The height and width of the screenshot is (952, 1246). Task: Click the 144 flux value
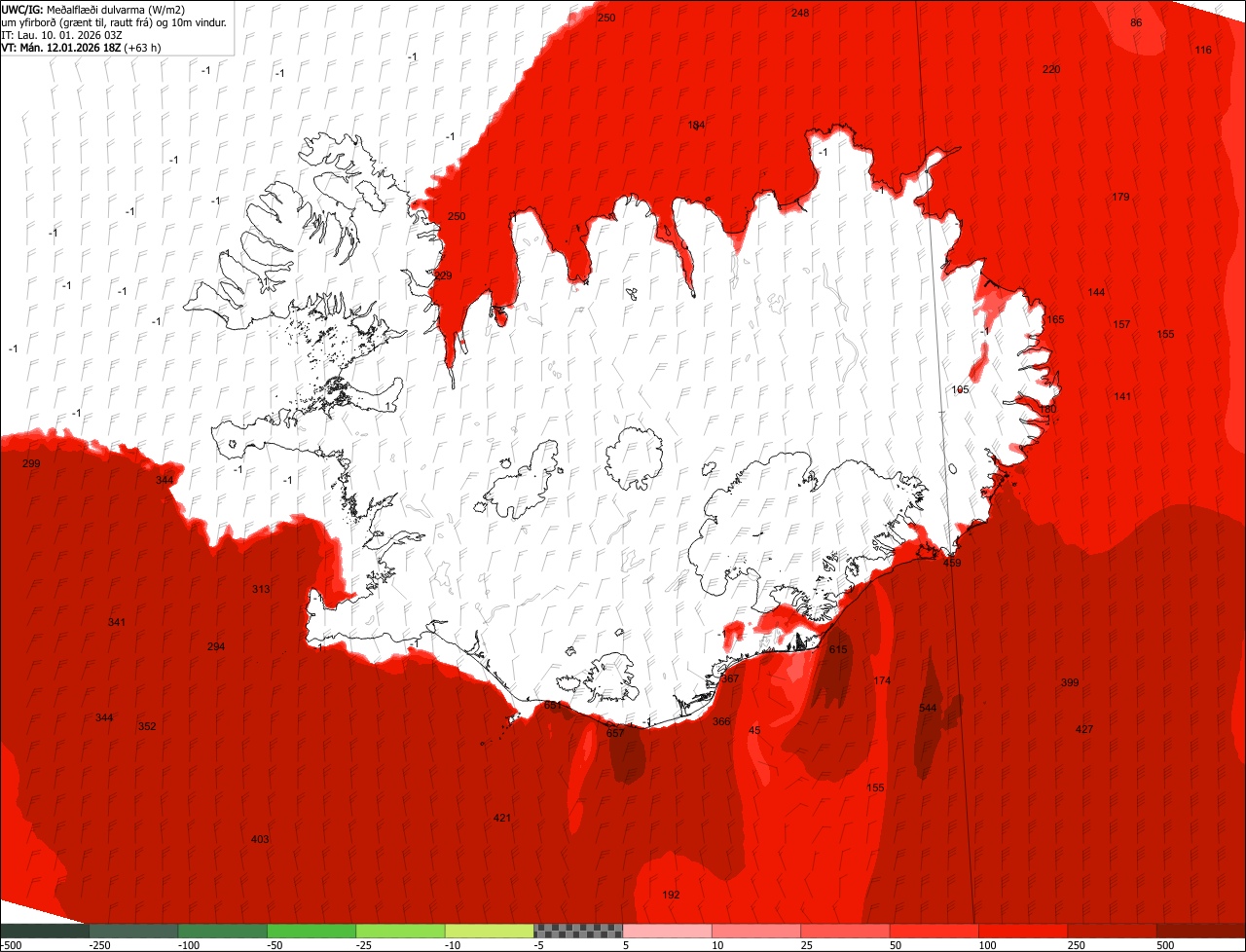(1096, 292)
